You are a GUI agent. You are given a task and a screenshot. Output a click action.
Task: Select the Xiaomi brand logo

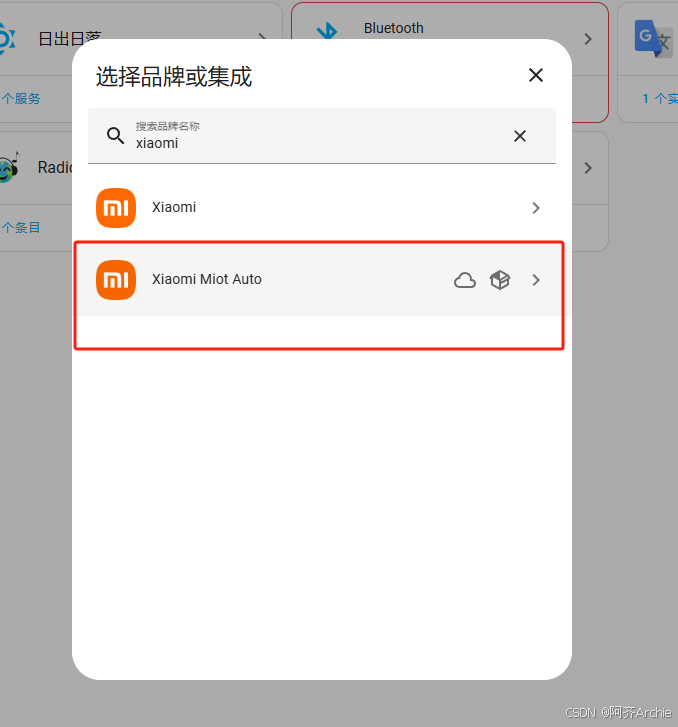116,208
